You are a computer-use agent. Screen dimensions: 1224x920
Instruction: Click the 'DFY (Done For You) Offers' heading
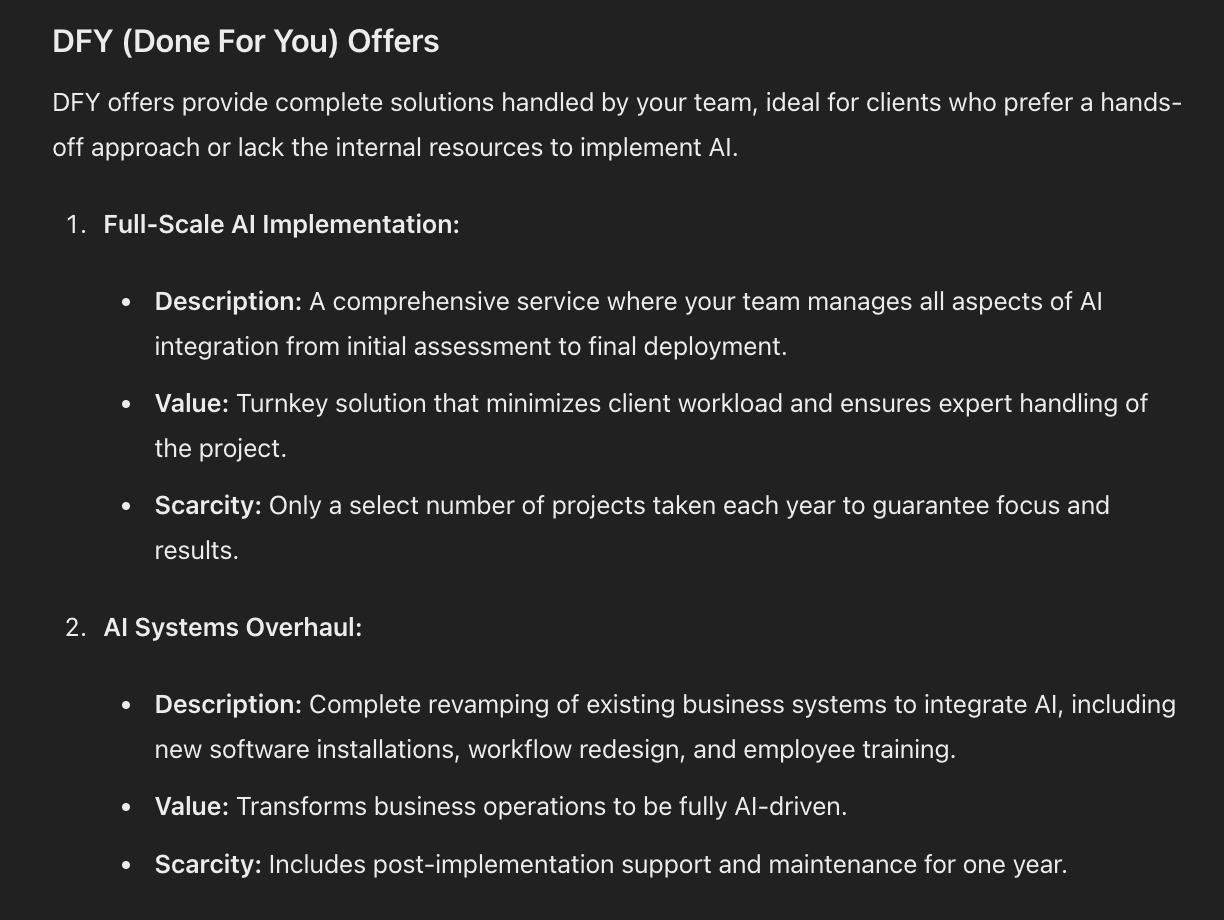click(x=245, y=42)
